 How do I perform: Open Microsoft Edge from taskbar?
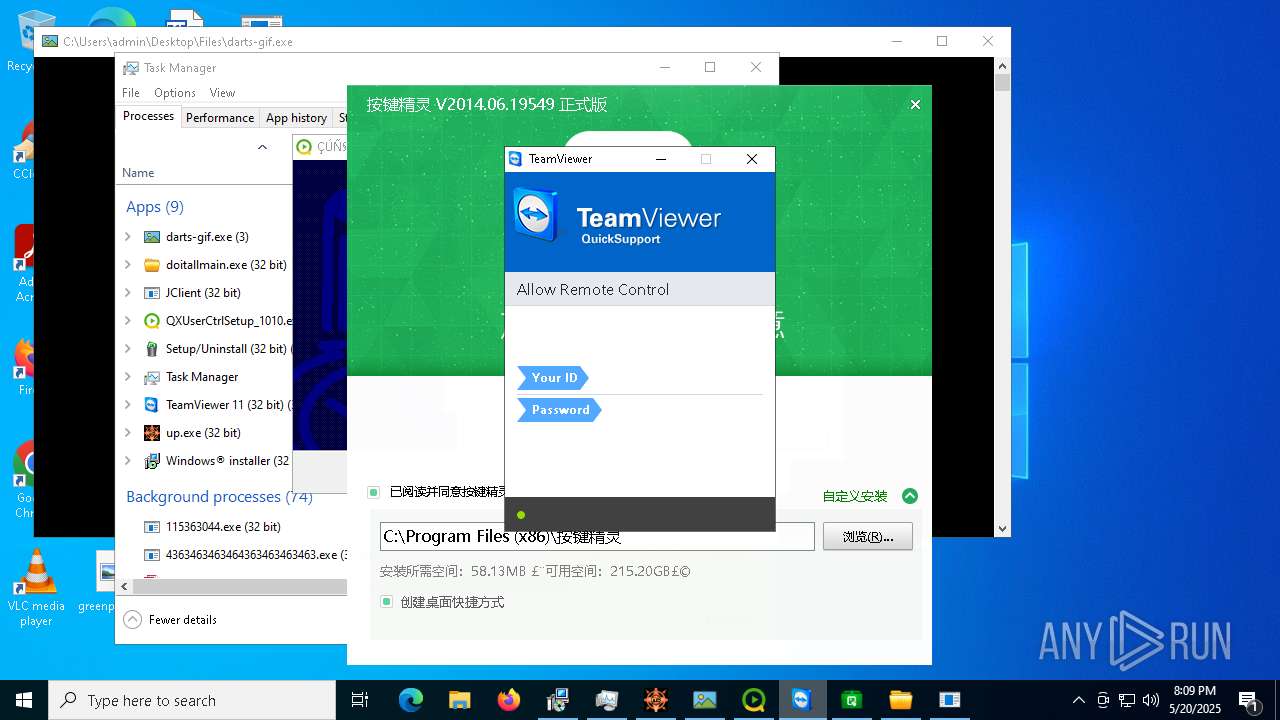coord(411,700)
